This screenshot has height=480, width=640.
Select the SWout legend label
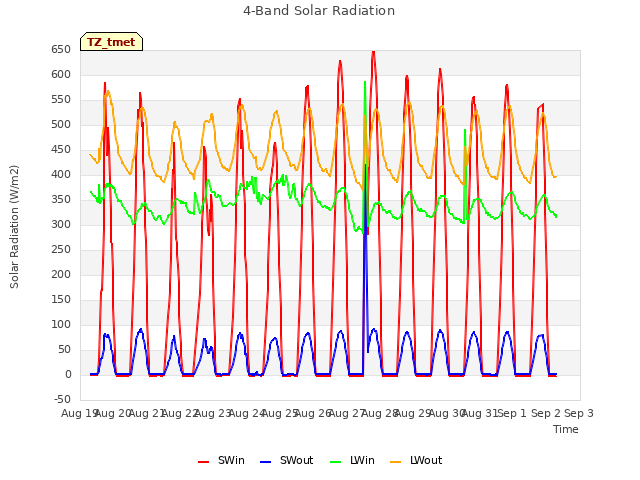coord(296,460)
